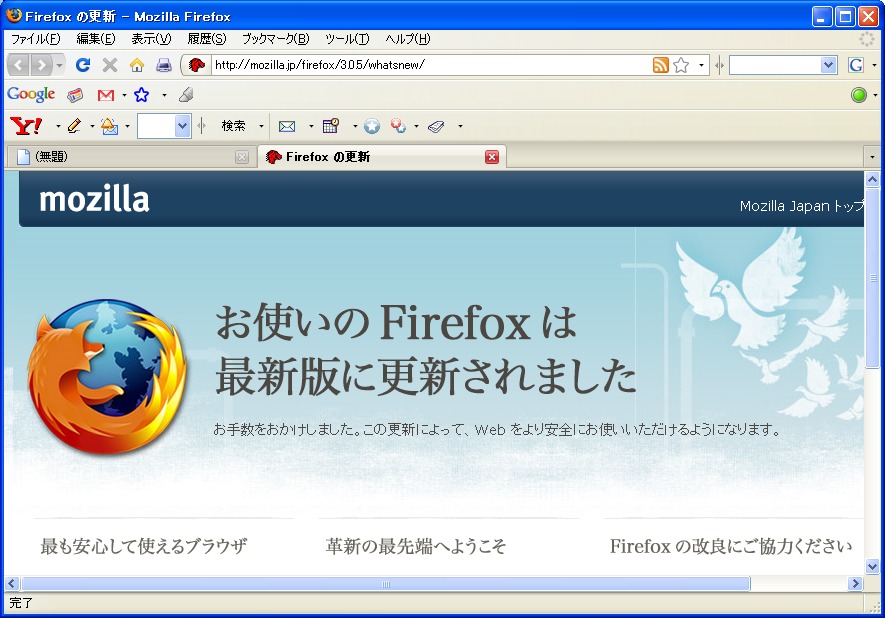Screen dimensions: 885x618
Task: Select the Firefox の更新 tab
Action: [x=382, y=157]
